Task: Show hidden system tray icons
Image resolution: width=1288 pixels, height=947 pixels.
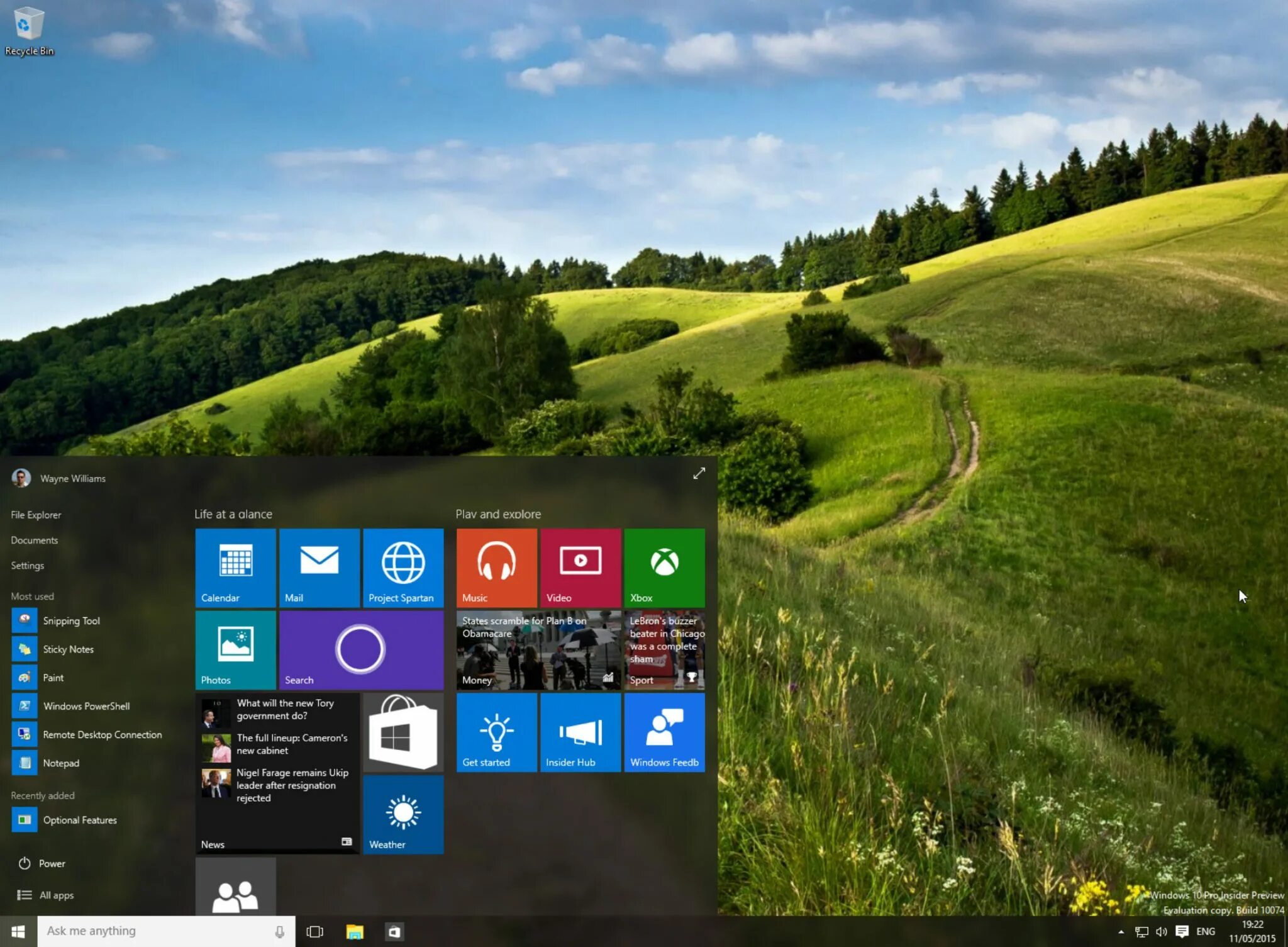Action: coord(1121,932)
